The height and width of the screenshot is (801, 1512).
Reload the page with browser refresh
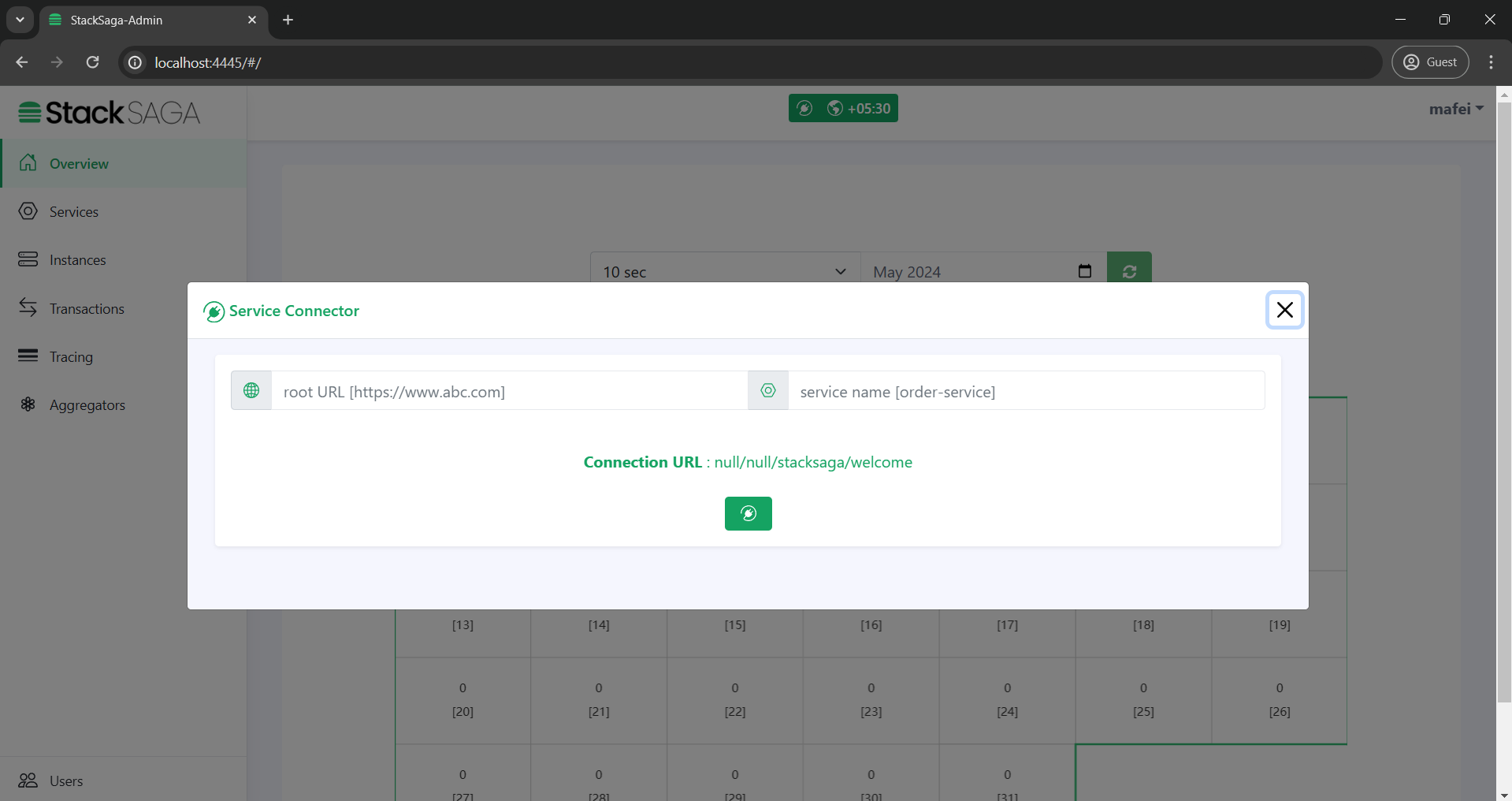(92, 62)
